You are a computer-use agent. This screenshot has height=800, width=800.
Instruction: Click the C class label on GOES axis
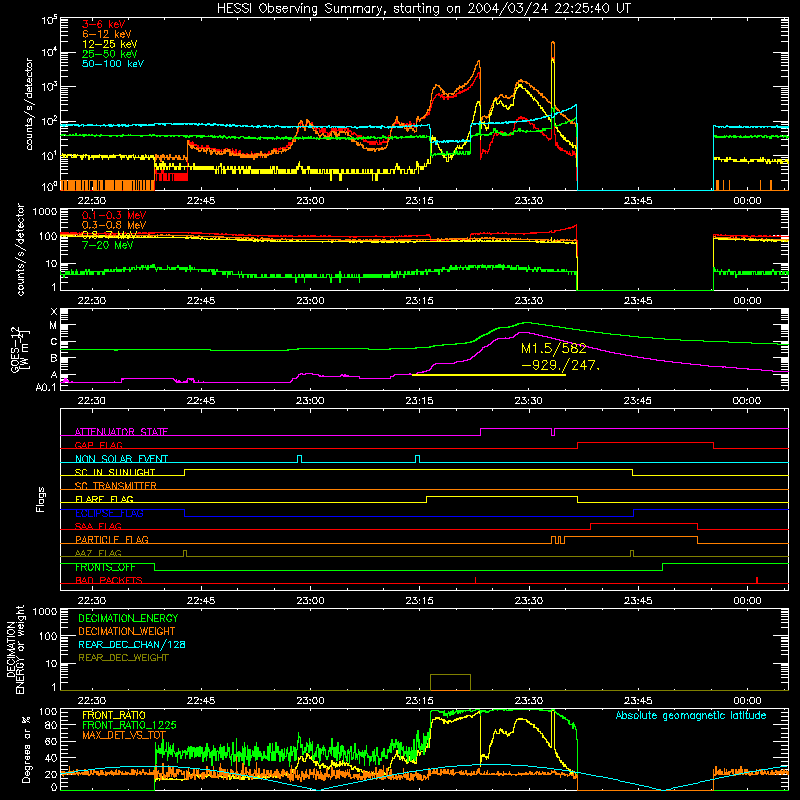[54, 342]
